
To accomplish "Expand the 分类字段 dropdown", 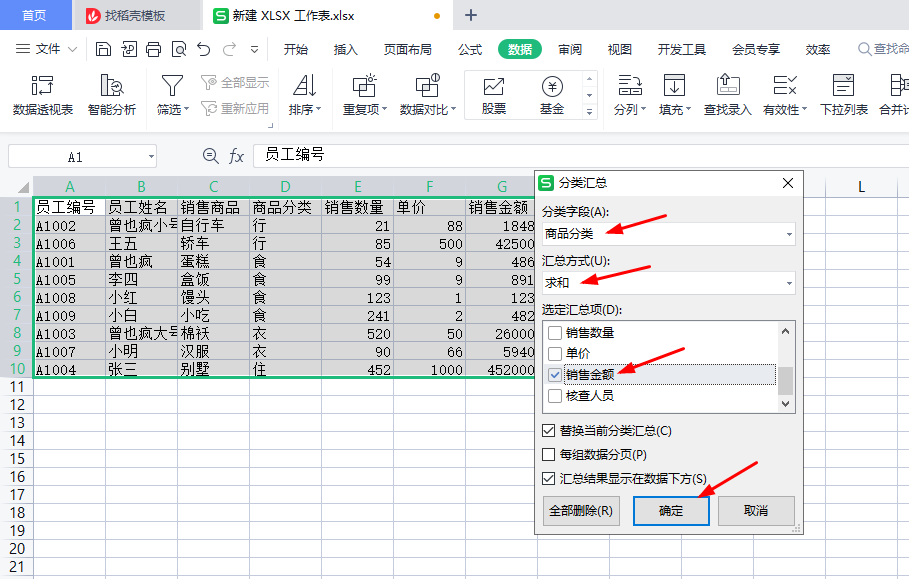I will pyautogui.click(x=789, y=234).
